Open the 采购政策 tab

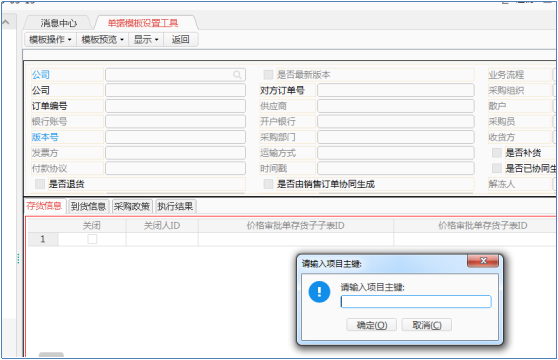(132, 206)
